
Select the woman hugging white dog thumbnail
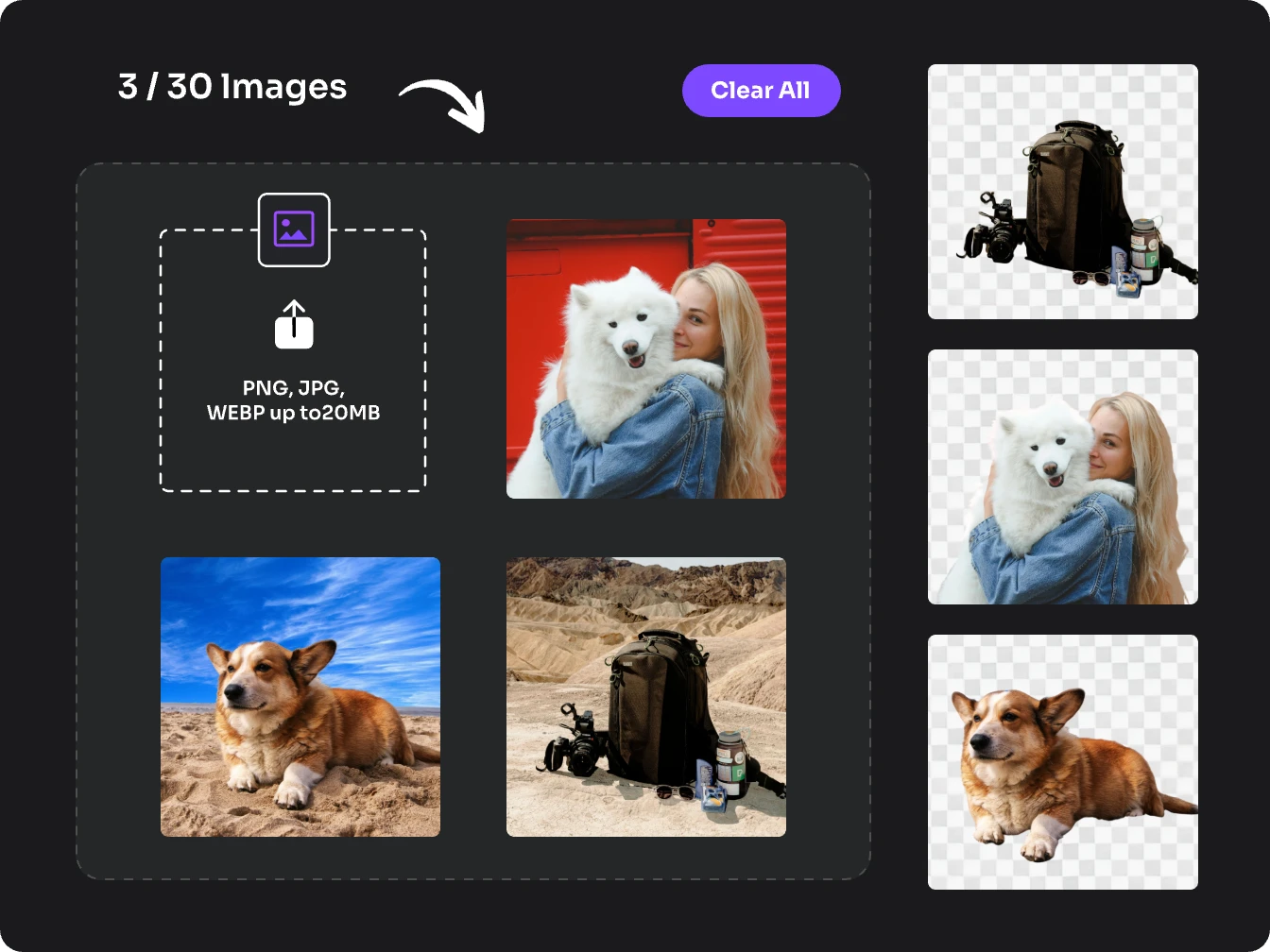pos(645,358)
